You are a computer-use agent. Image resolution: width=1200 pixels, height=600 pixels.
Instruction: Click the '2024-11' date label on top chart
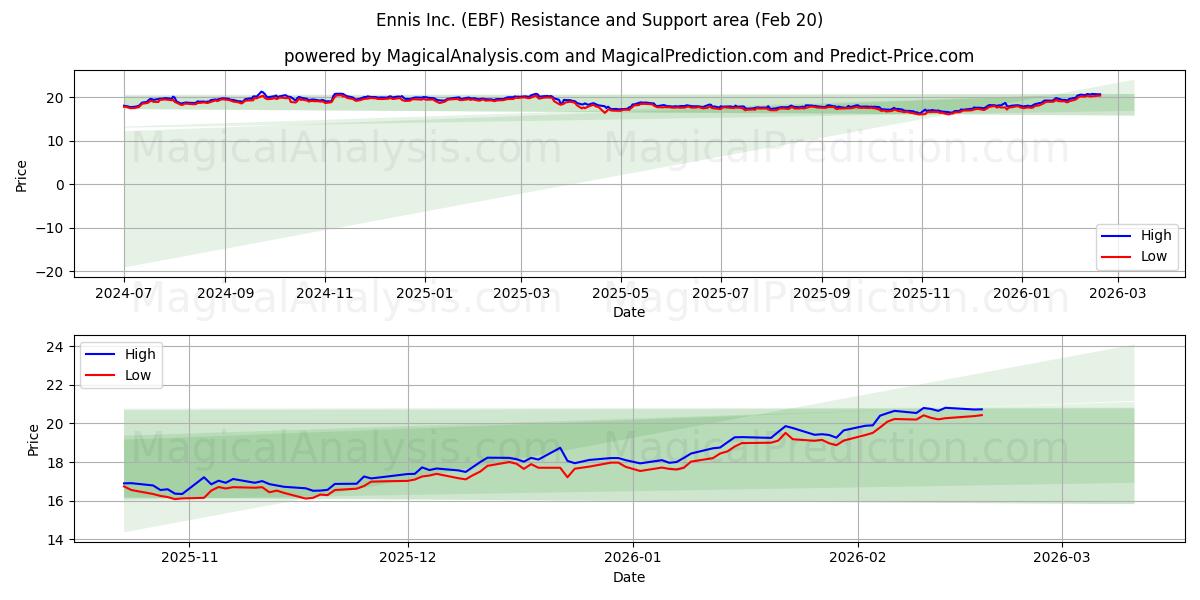pyautogui.click(x=325, y=294)
